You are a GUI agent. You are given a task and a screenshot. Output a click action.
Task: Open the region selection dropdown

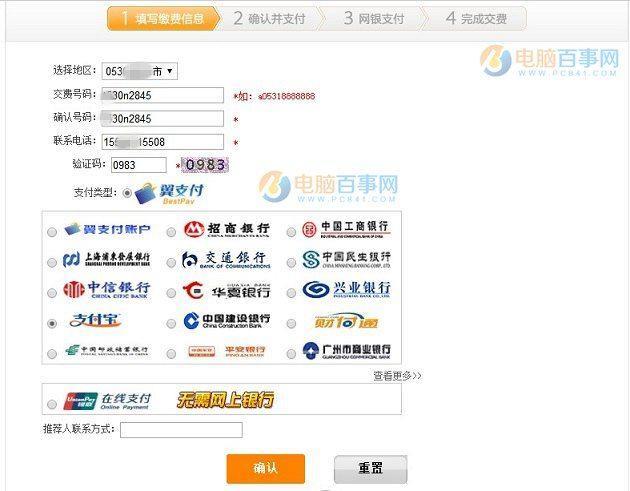point(139,71)
